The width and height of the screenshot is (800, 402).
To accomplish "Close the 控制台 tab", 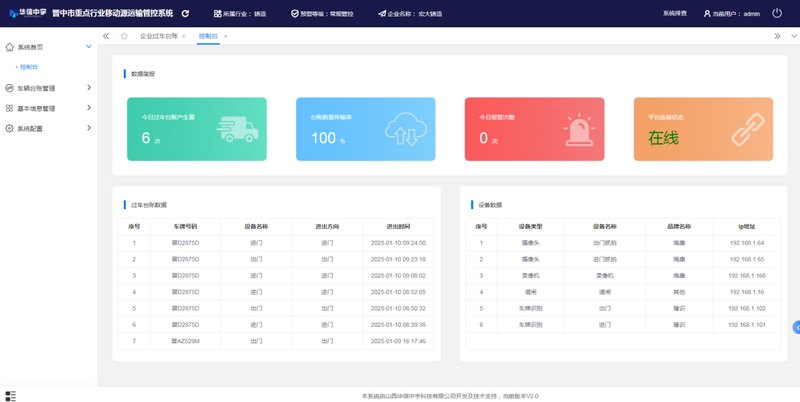I will click(226, 36).
